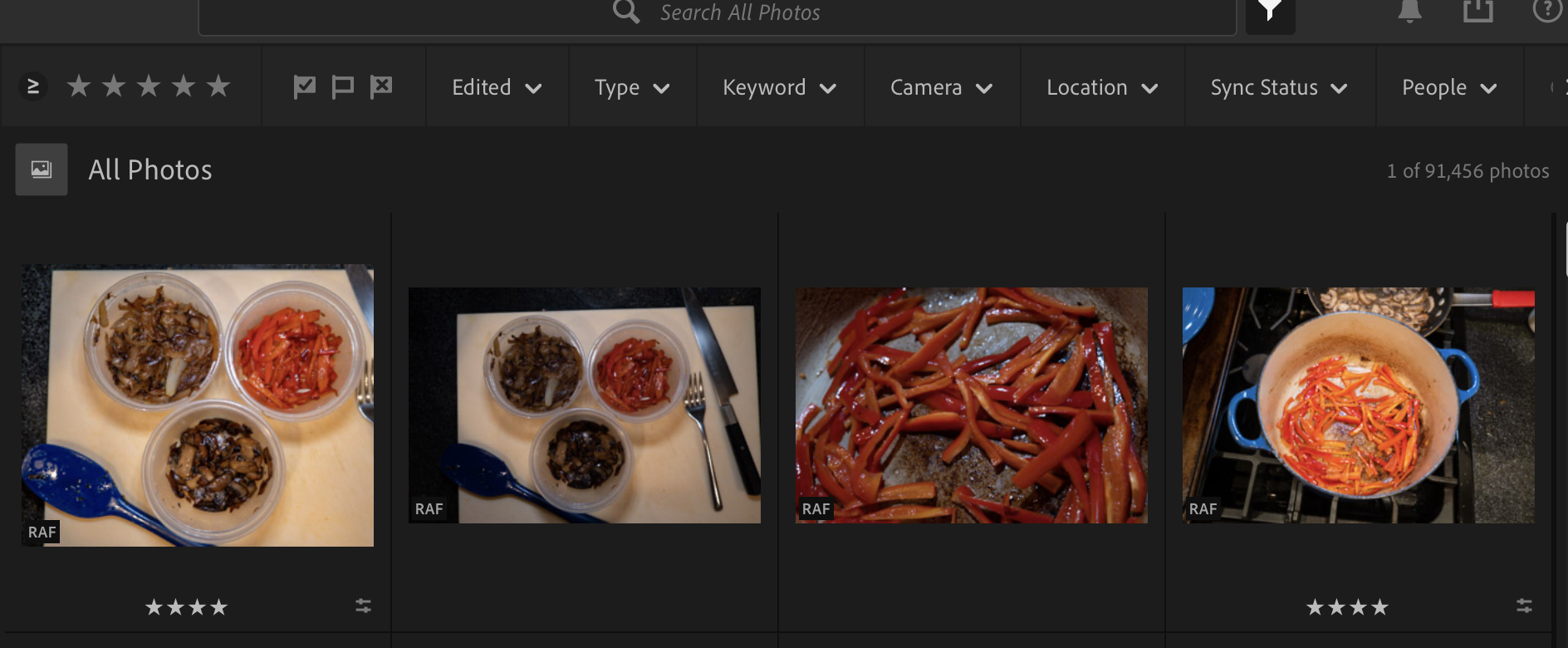Filter by five star rating
The width and height of the screenshot is (1568, 648).
click(218, 86)
